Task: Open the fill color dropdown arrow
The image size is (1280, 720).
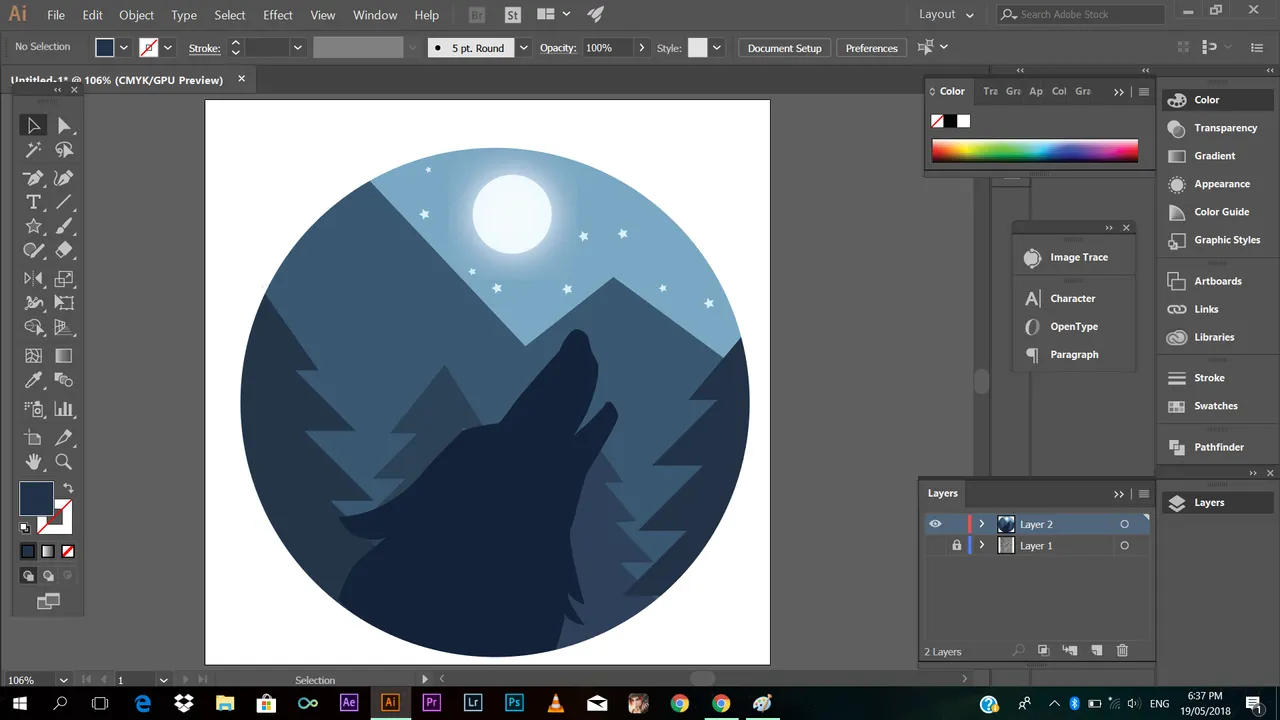Action: (124, 48)
